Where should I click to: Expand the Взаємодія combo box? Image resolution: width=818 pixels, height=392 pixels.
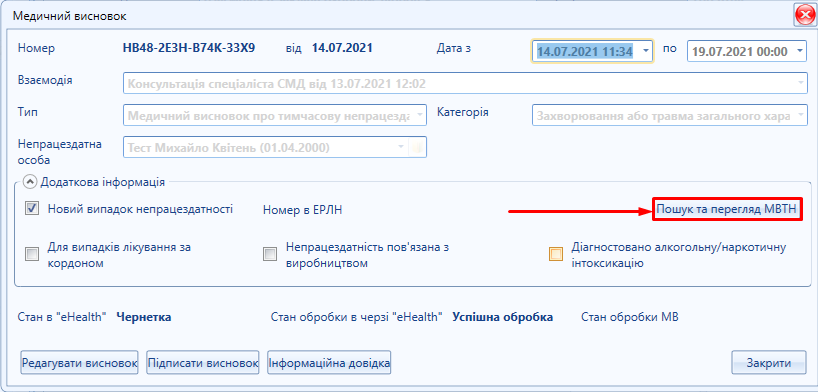pos(801,84)
